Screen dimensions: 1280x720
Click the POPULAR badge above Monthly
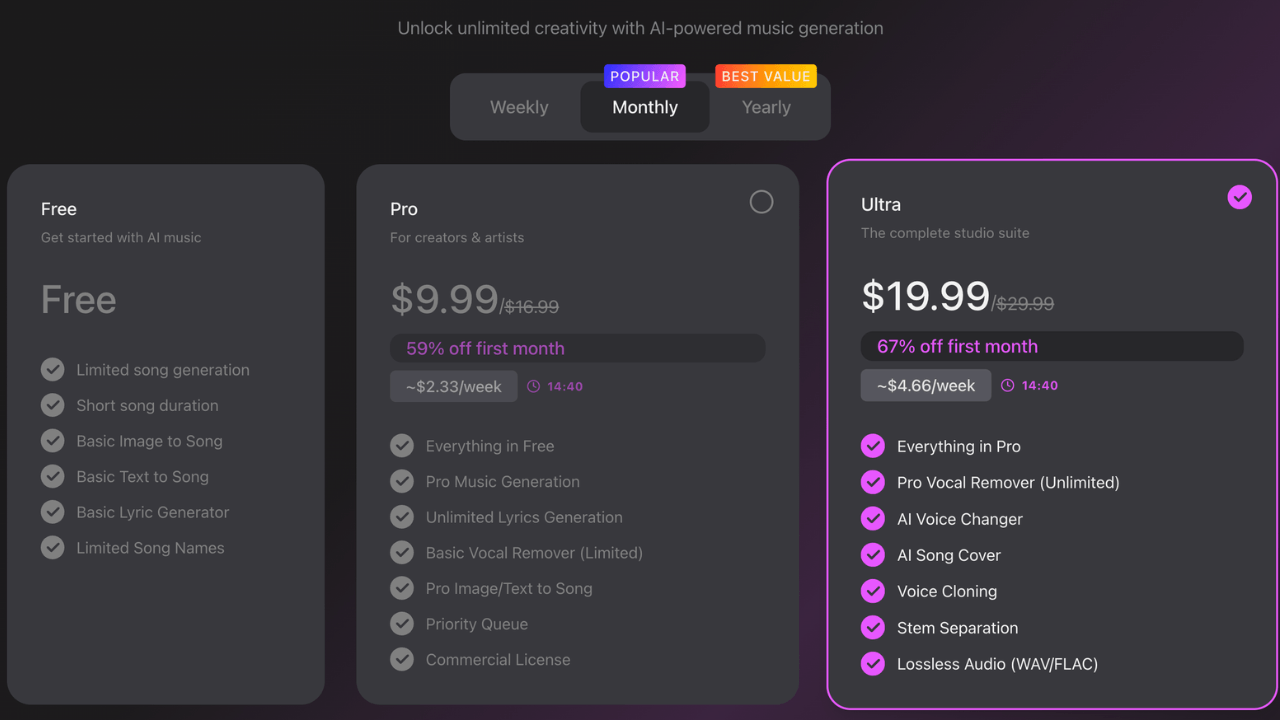tap(645, 76)
